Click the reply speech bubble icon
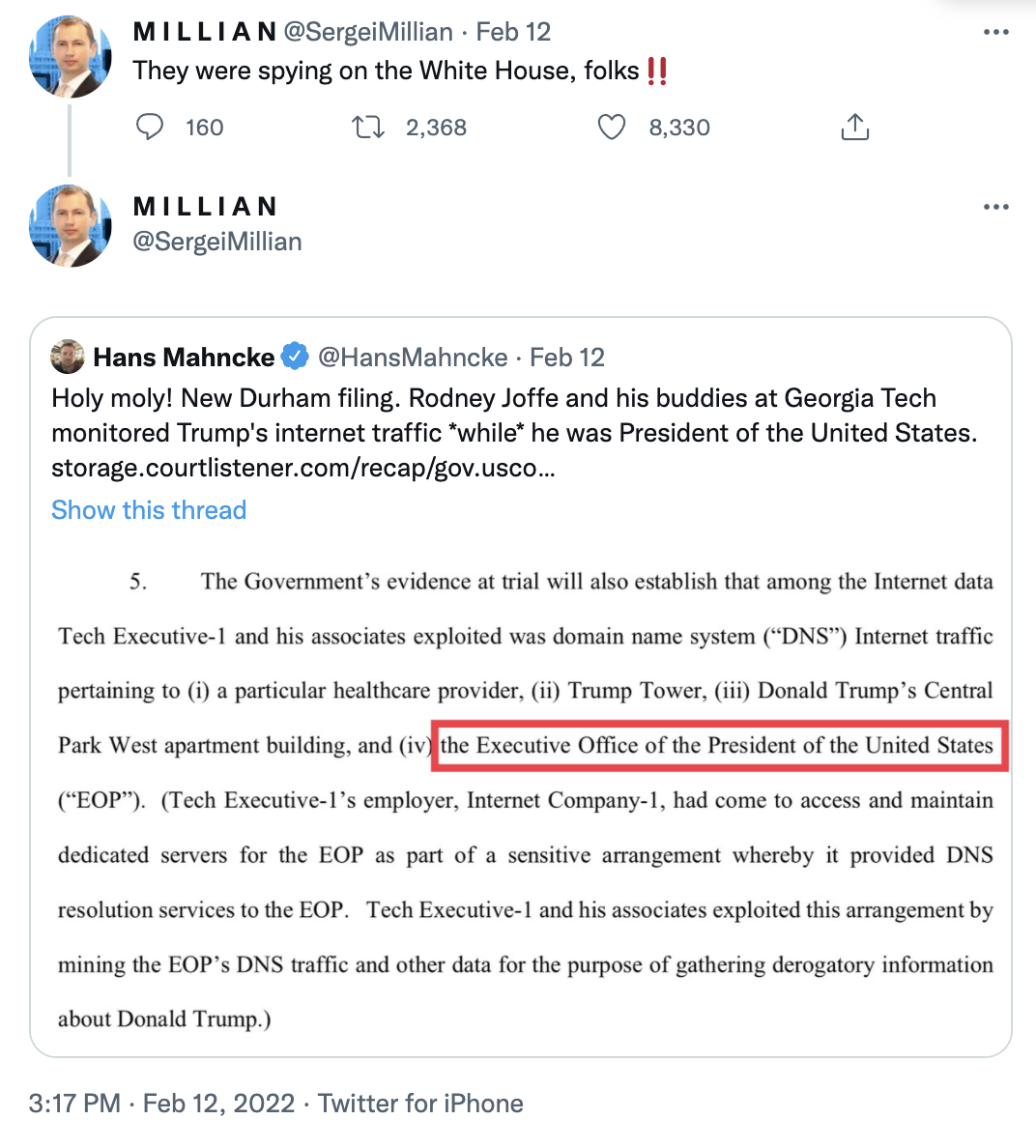The width and height of the screenshot is (1036, 1148). click(x=150, y=127)
